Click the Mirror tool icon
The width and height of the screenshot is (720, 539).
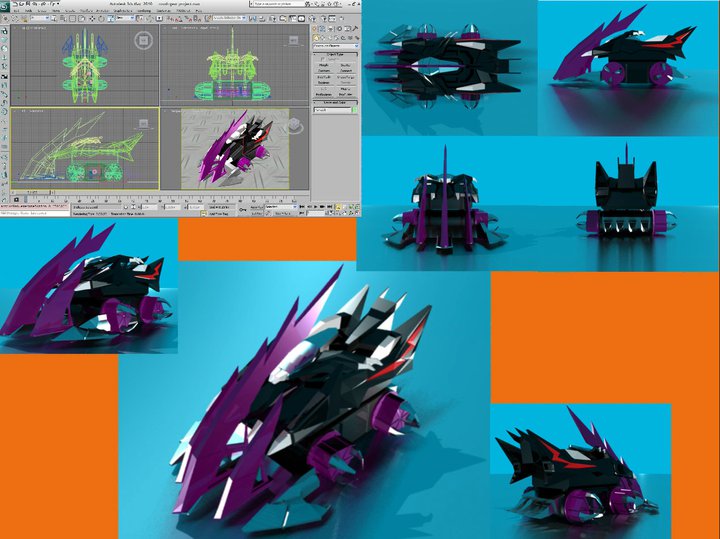pos(252,18)
